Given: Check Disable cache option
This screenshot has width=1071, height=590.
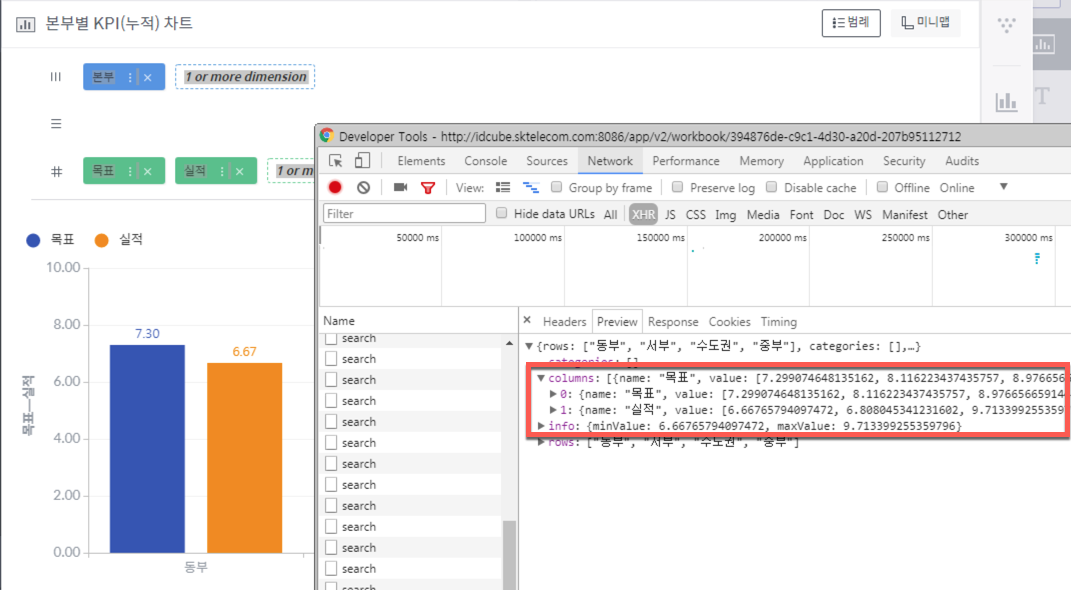Looking at the screenshot, I should (x=771, y=186).
